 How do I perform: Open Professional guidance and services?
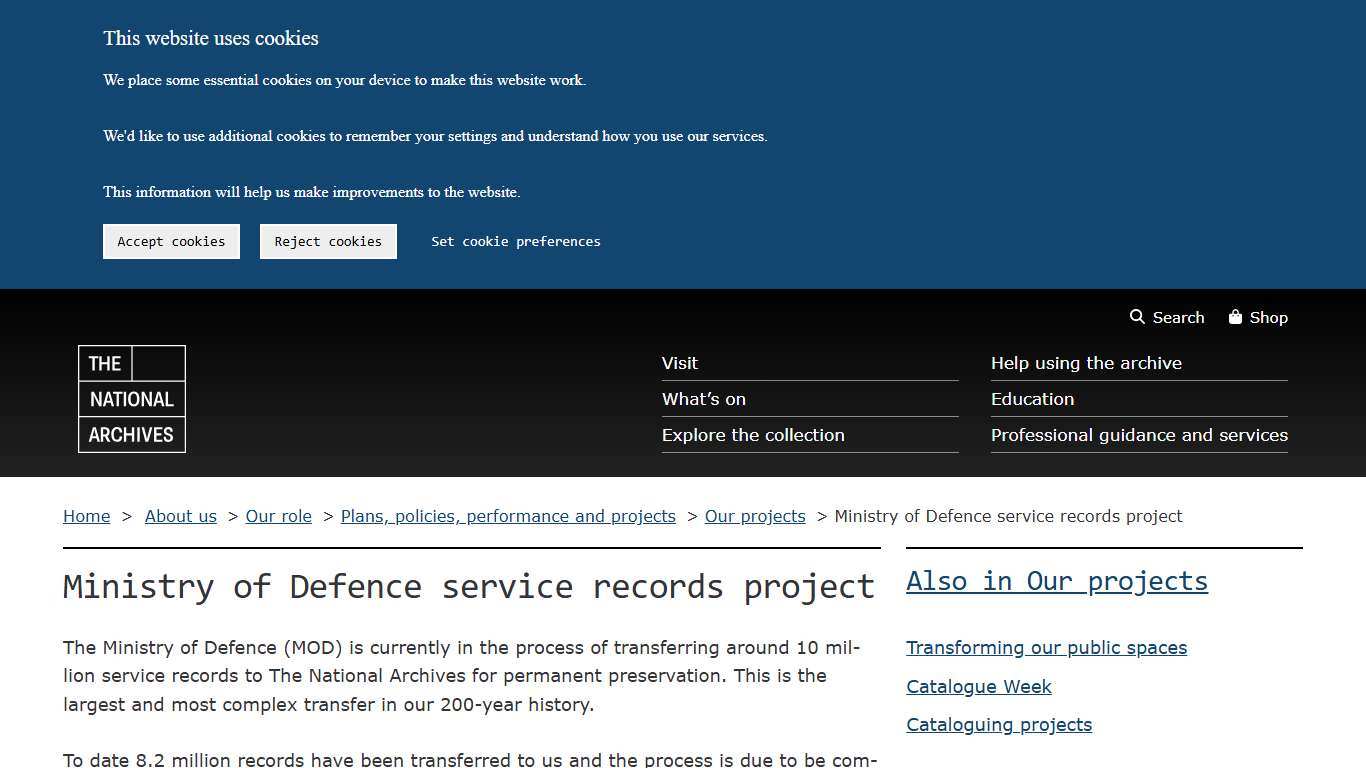pos(1139,435)
